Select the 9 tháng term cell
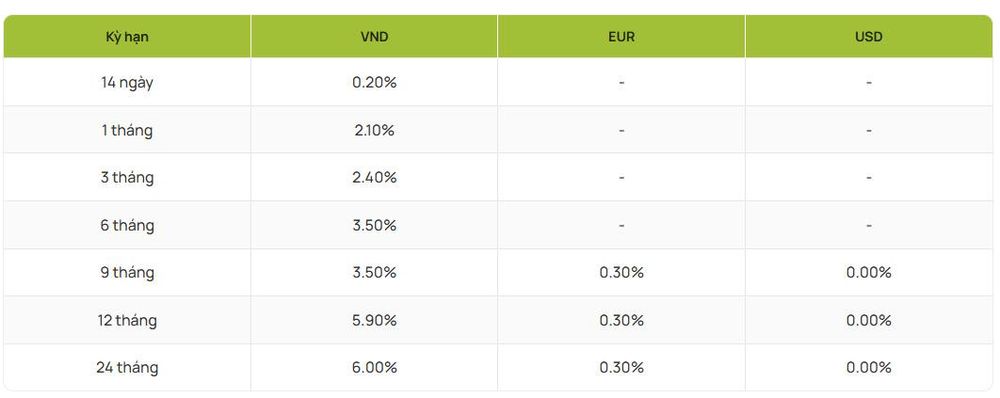This screenshot has height=398, width=1000. [x=127, y=272]
